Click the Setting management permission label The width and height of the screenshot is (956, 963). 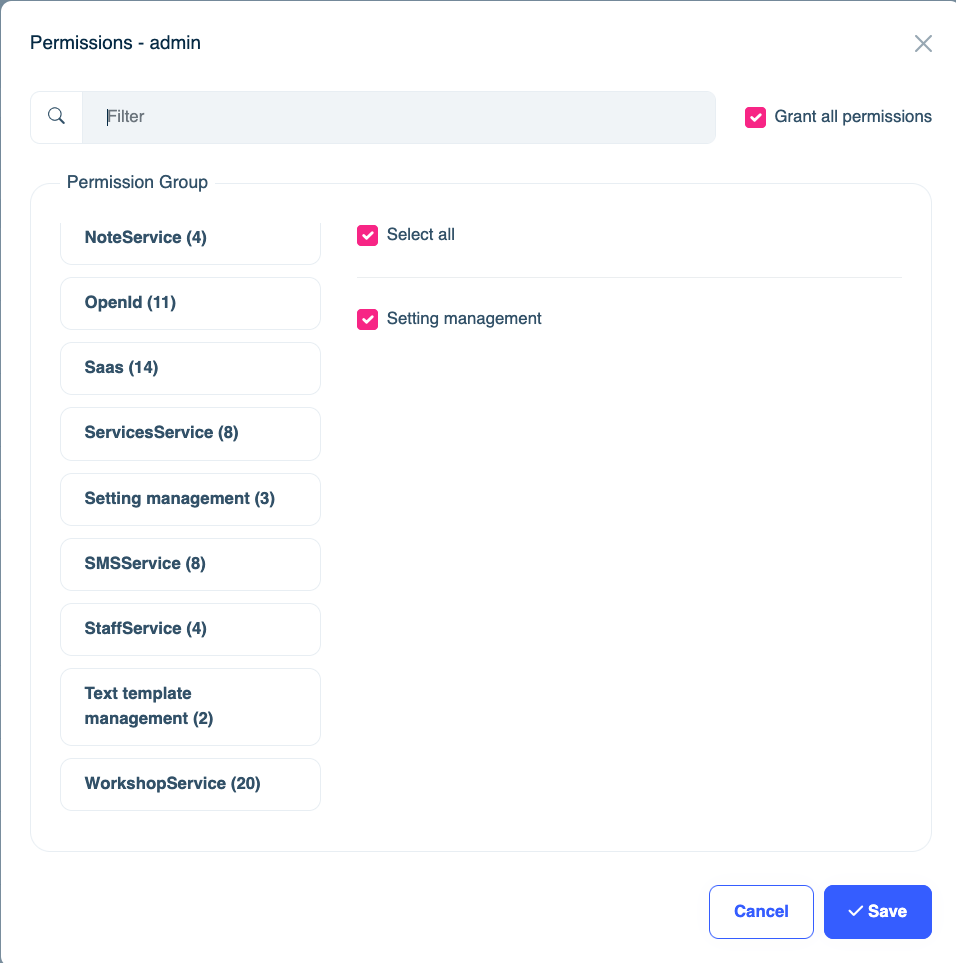[464, 319]
